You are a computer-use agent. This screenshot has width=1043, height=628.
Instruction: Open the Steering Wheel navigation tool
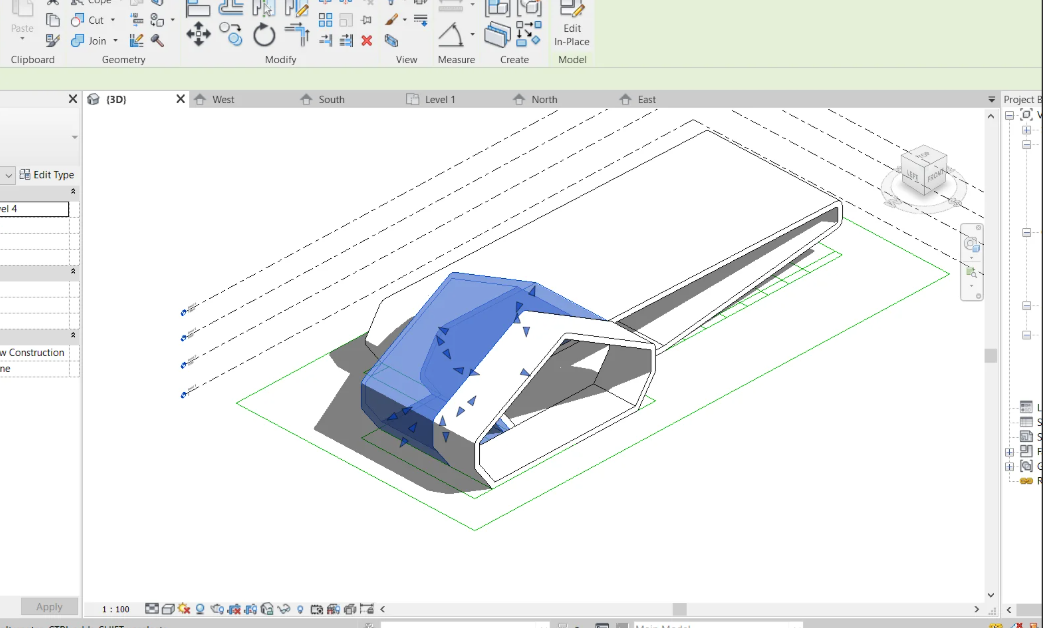[971, 243]
